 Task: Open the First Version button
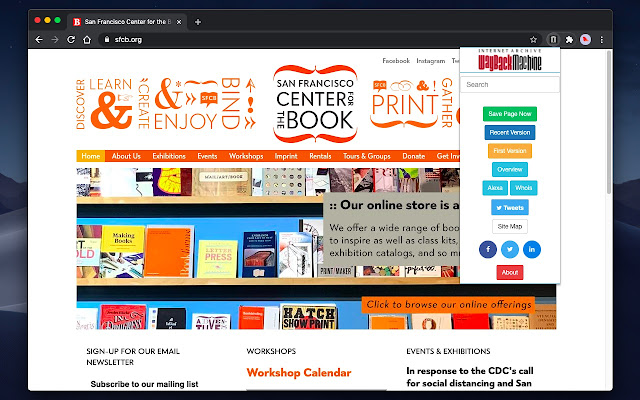tap(510, 151)
